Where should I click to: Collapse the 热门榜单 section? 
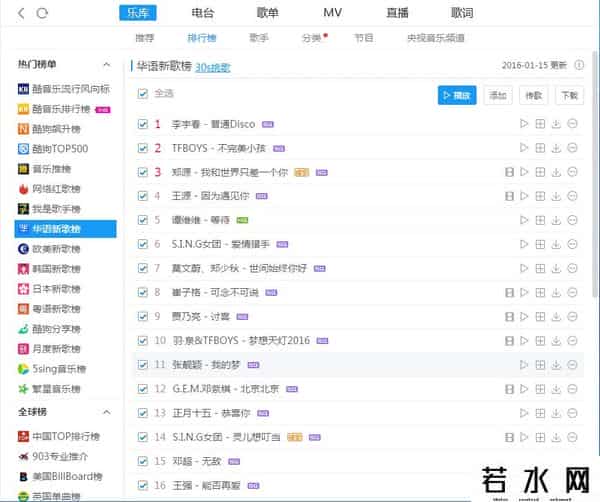[x=107, y=64]
